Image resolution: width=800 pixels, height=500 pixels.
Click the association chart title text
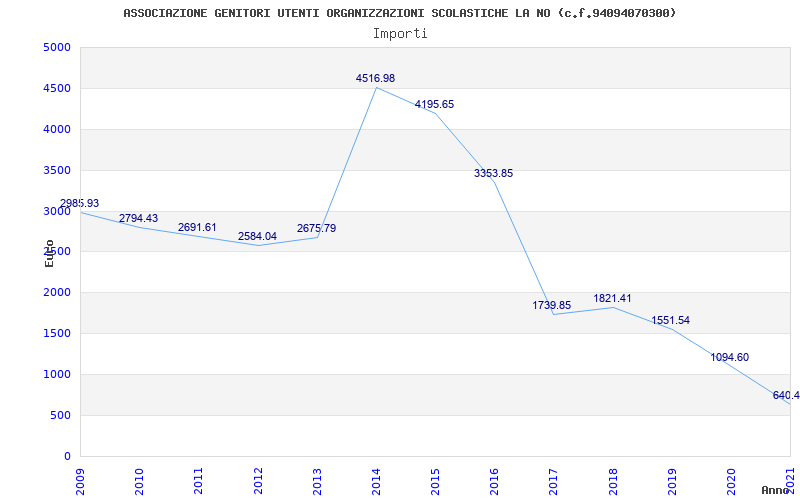[400, 13]
